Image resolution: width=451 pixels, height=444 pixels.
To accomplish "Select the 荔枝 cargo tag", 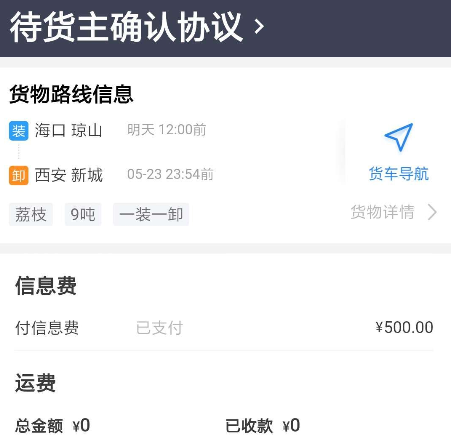I will pos(31,214).
